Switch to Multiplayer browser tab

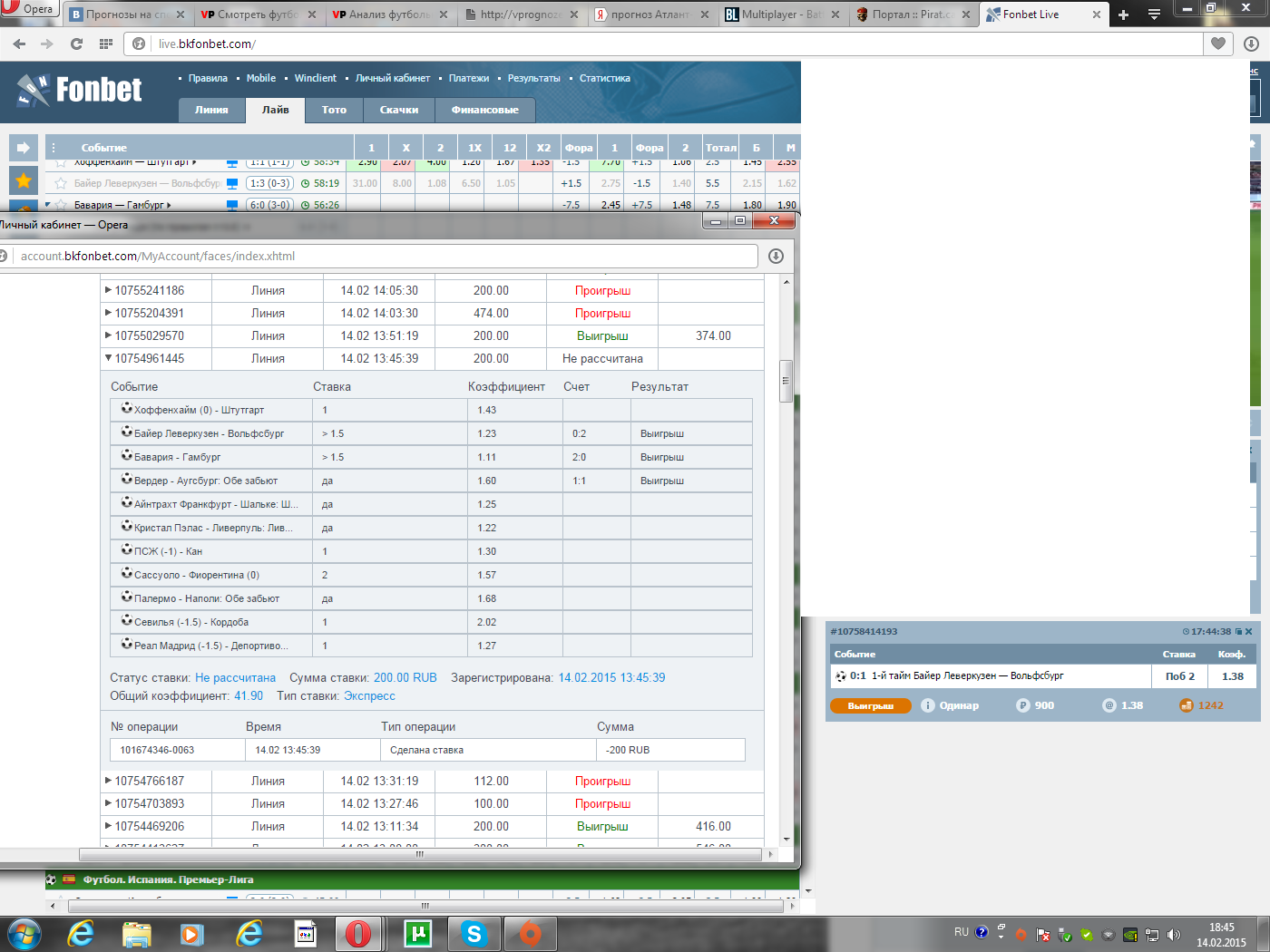click(782, 15)
